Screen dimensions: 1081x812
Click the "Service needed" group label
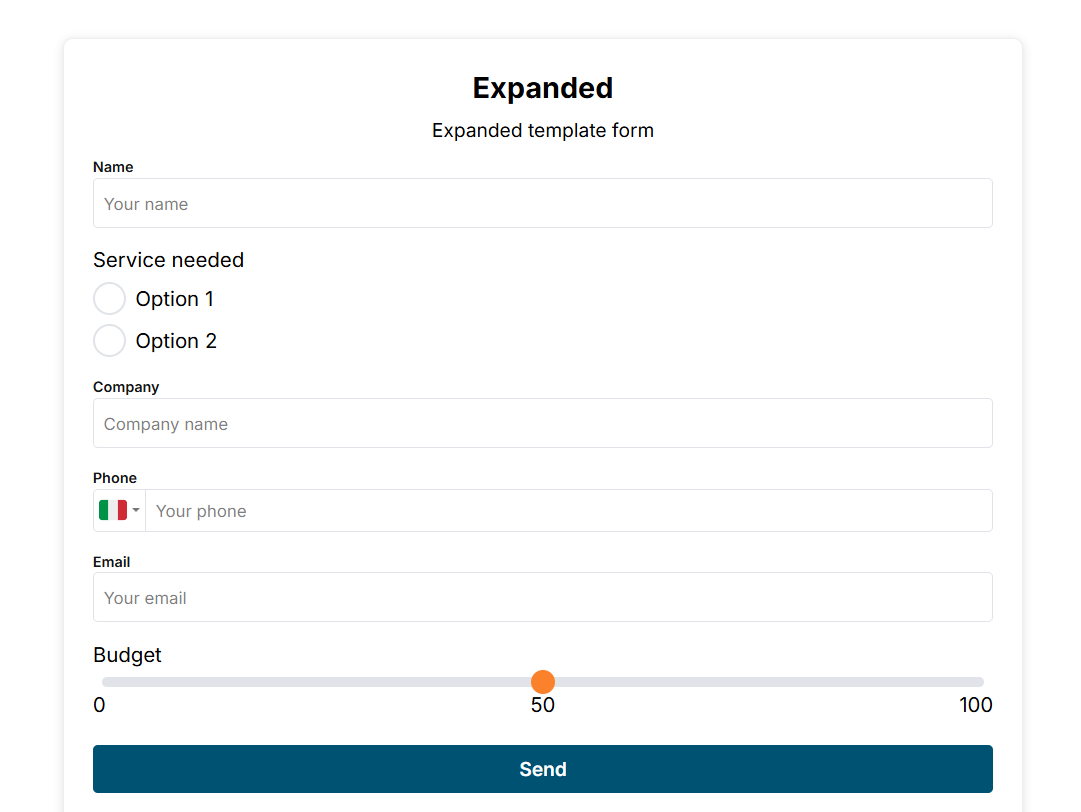pyautogui.click(x=168, y=260)
